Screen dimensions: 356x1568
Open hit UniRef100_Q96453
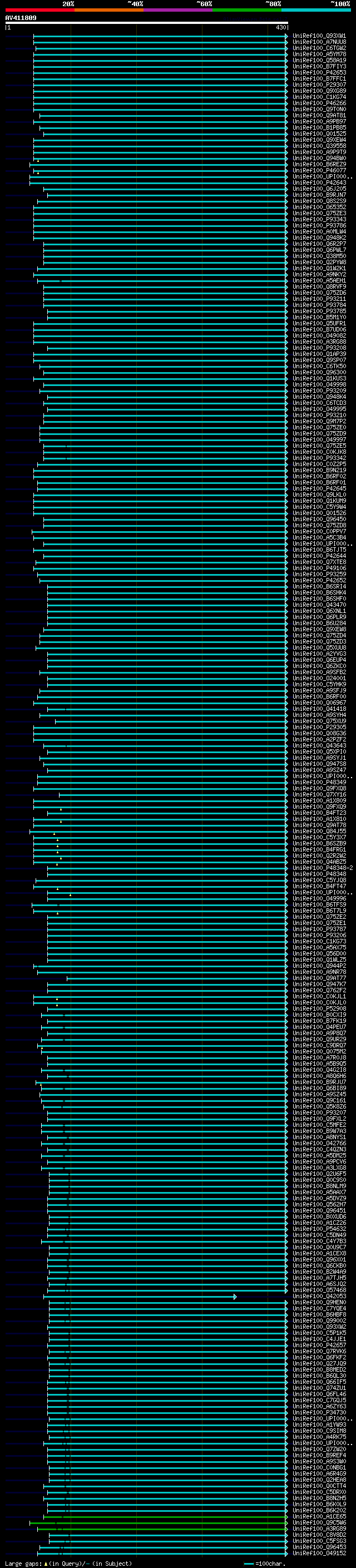click(x=319, y=1547)
